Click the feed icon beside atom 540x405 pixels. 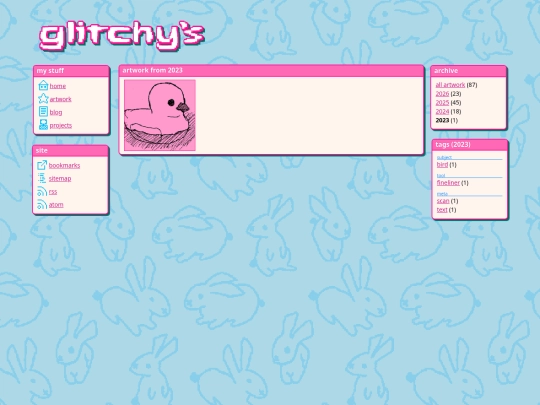pos(42,204)
